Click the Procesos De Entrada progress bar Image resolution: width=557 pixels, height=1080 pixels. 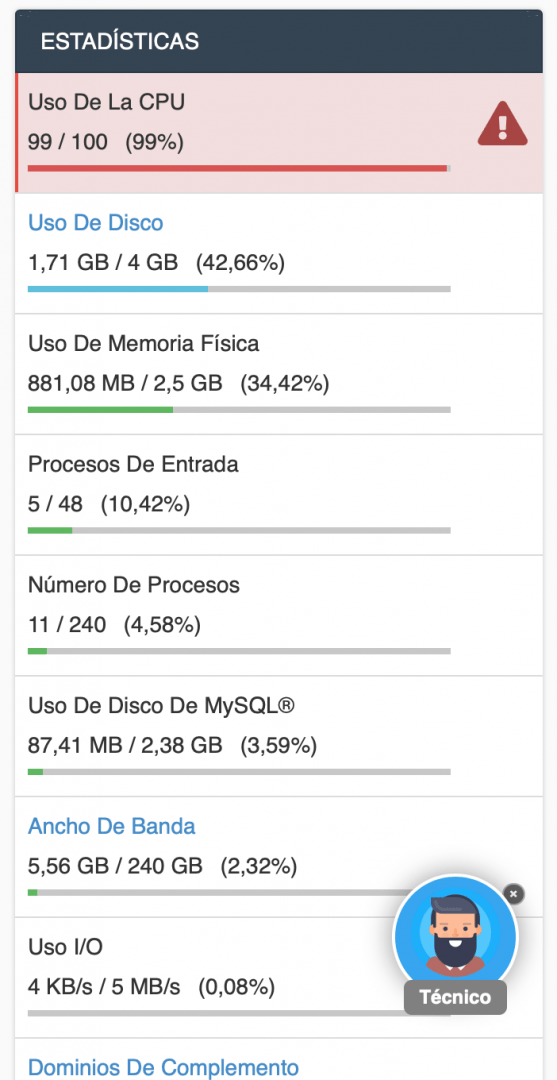239,530
